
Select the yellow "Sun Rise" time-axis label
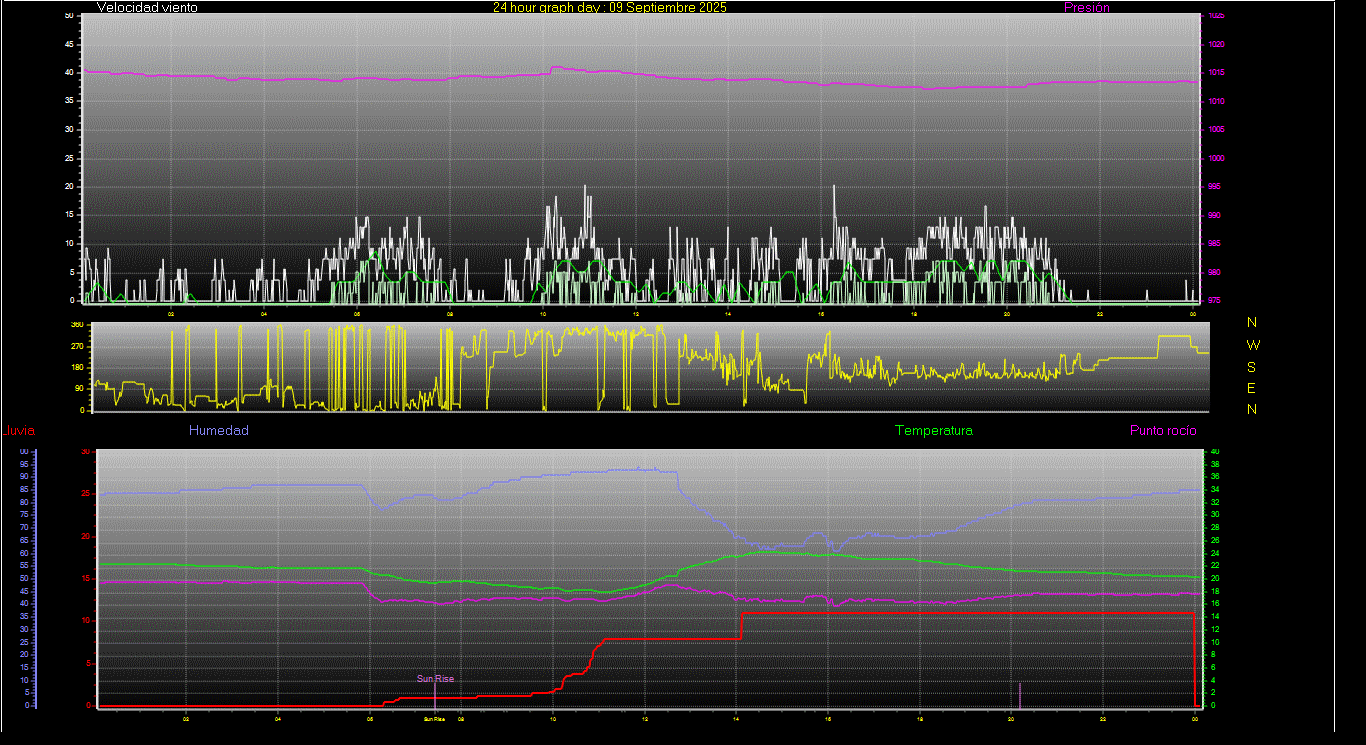click(x=434, y=719)
